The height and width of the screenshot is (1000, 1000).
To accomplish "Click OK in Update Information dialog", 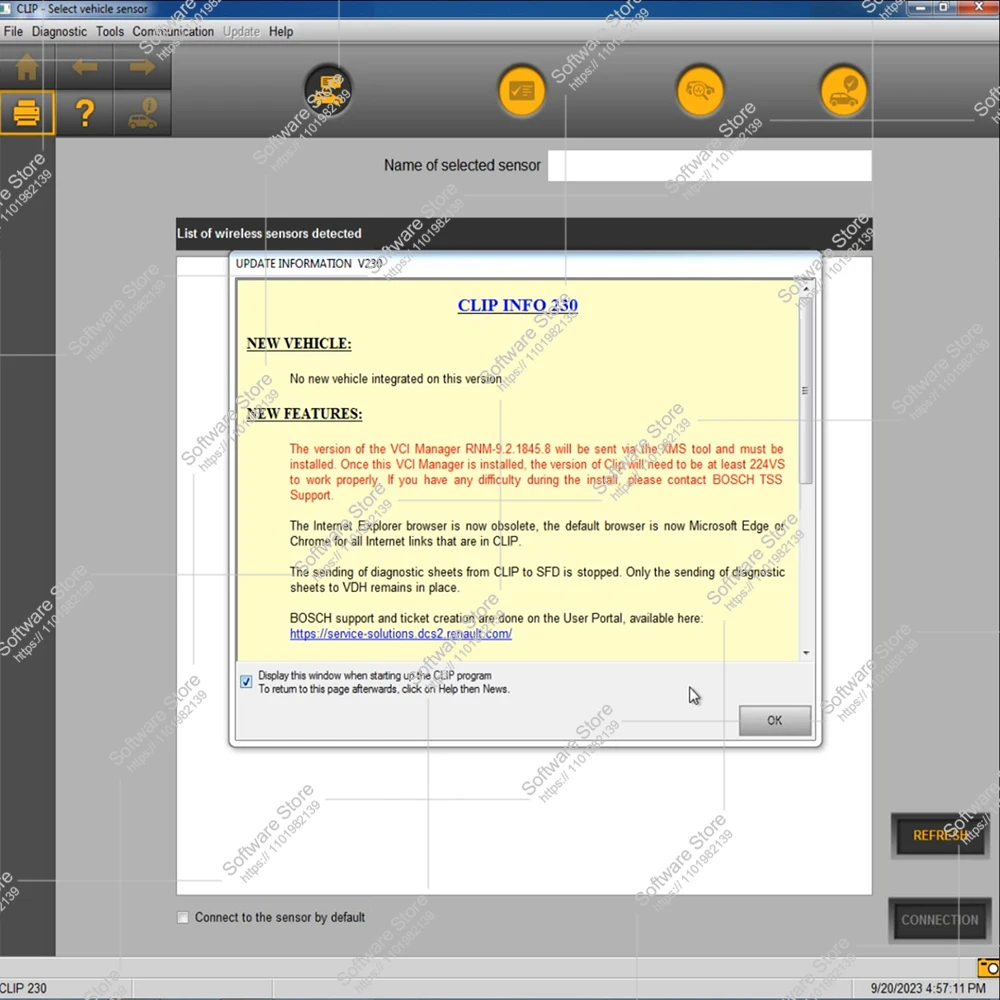I will pyautogui.click(x=774, y=720).
